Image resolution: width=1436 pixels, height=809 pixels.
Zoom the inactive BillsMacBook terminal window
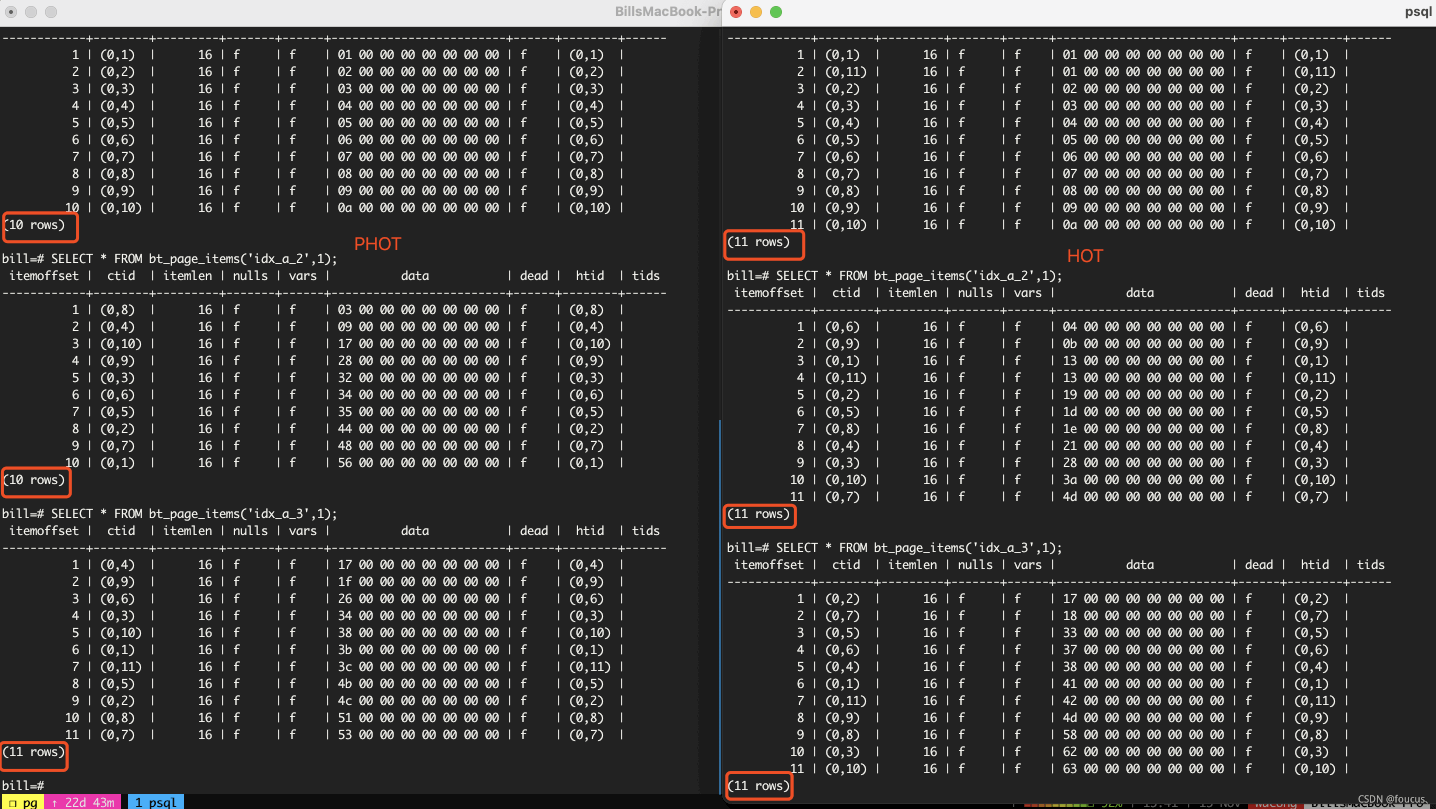[x=51, y=12]
